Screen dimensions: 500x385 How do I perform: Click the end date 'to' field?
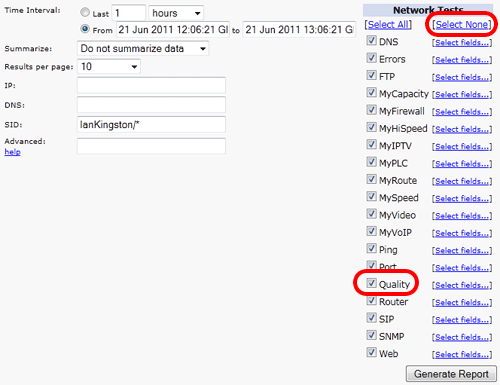click(299, 30)
